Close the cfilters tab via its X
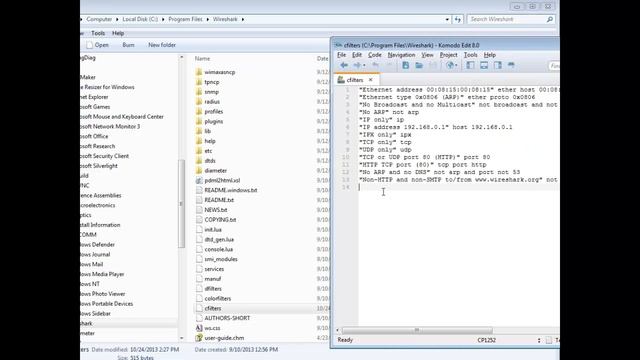 point(371,80)
